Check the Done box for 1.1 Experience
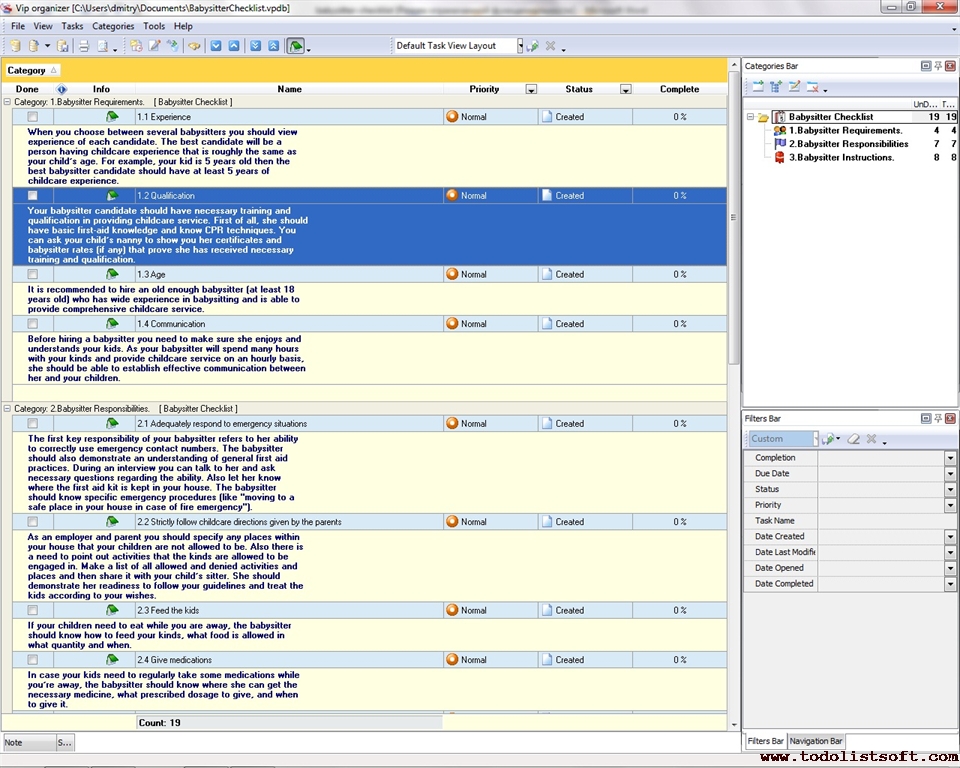Viewport: 960px width, 768px height. point(33,117)
